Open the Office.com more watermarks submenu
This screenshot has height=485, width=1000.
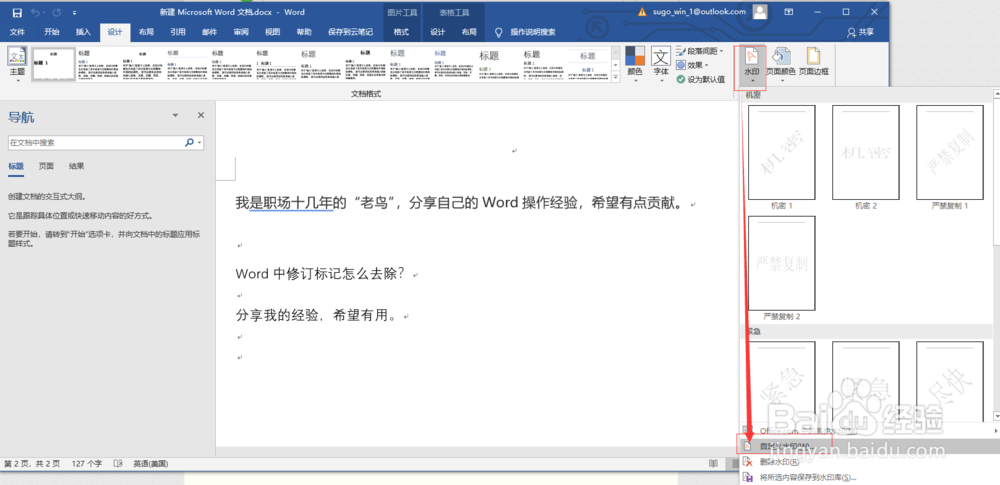(x=867, y=431)
